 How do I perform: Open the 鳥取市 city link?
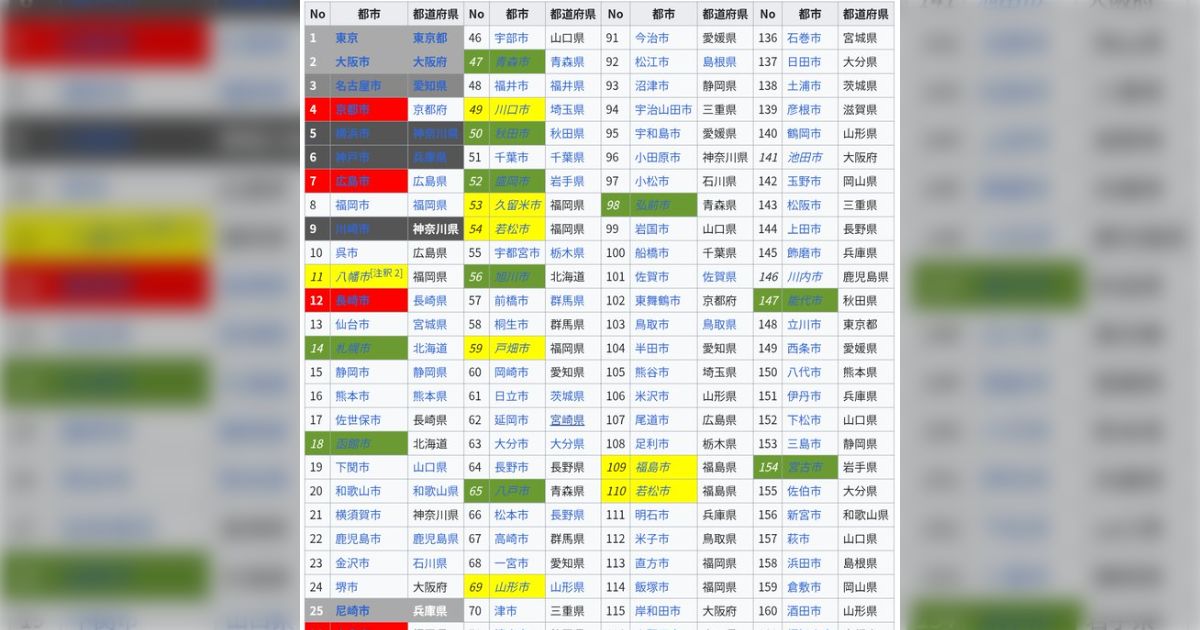653,325
